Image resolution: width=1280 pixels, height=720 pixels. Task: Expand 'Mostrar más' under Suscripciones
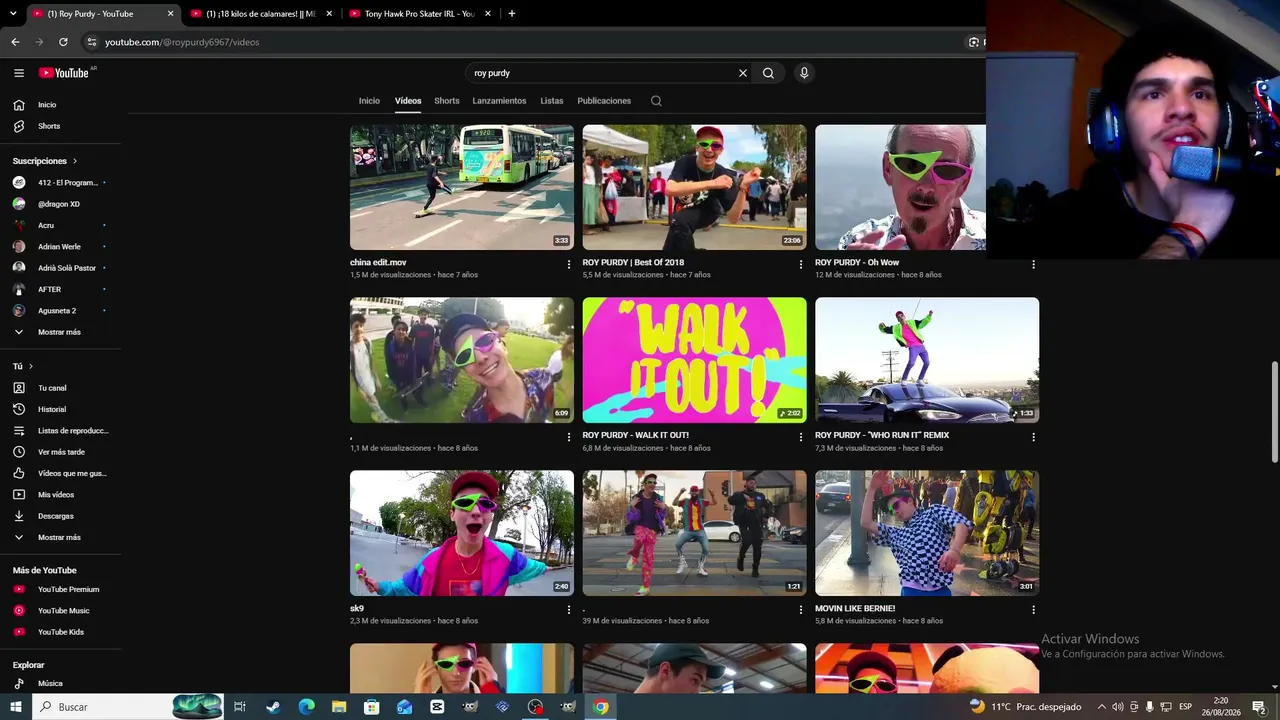[61, 332]
